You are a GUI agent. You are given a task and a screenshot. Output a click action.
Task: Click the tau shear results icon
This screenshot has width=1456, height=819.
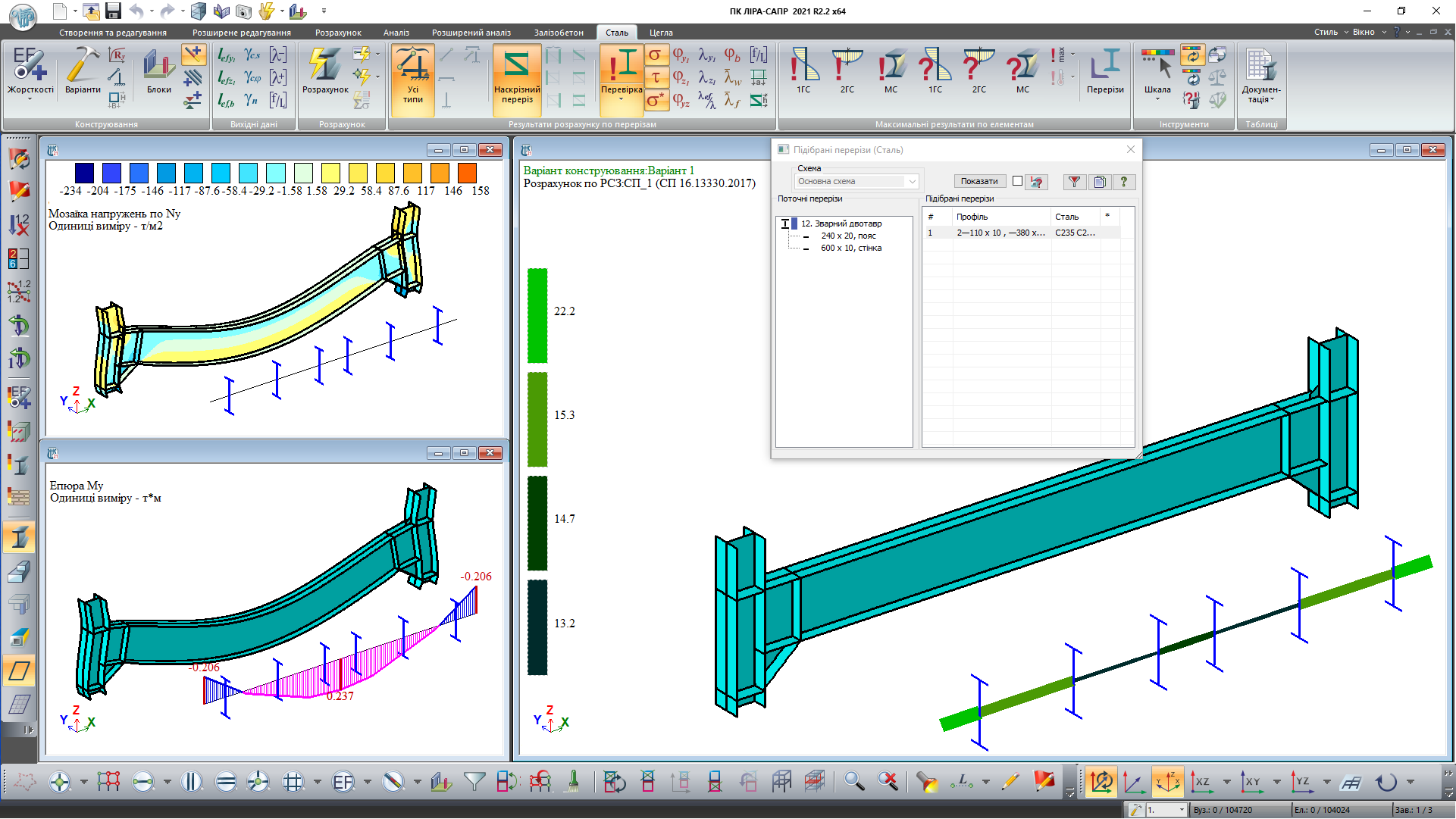(656, 77)
